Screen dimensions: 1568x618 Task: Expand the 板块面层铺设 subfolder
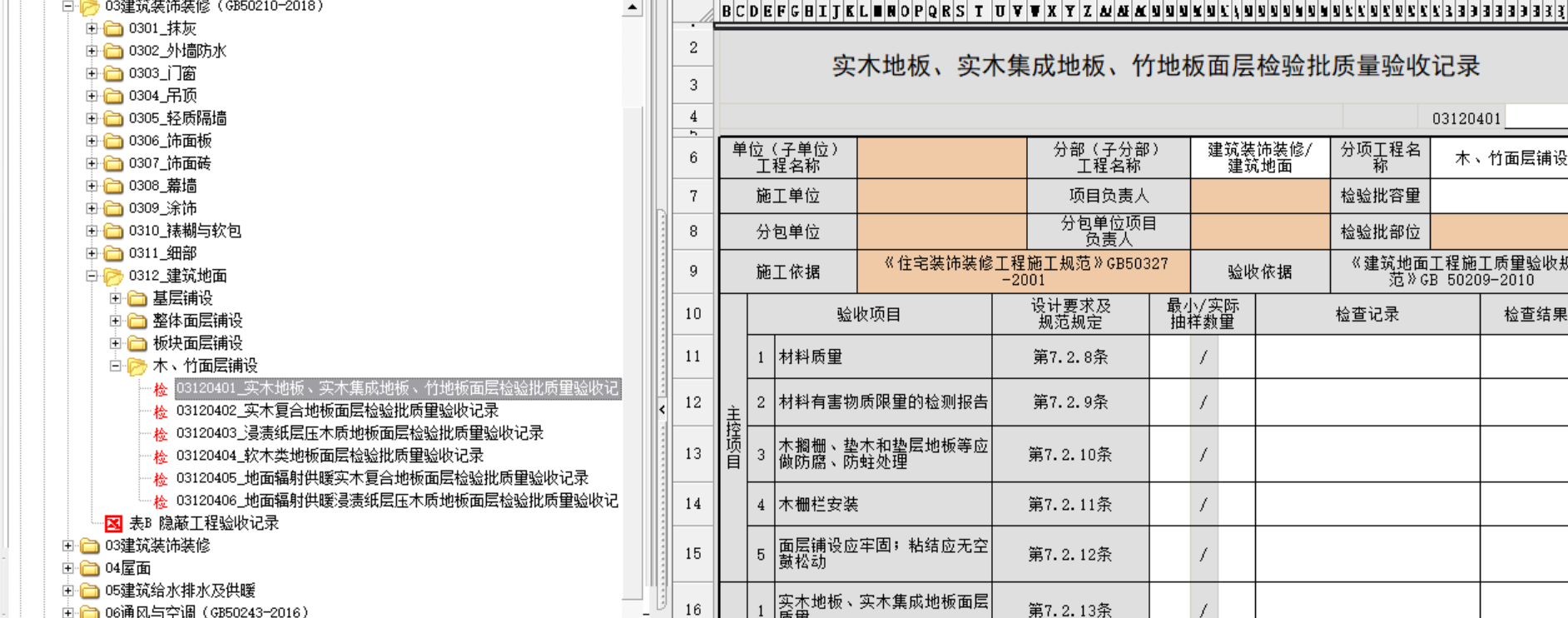point(115,343)
